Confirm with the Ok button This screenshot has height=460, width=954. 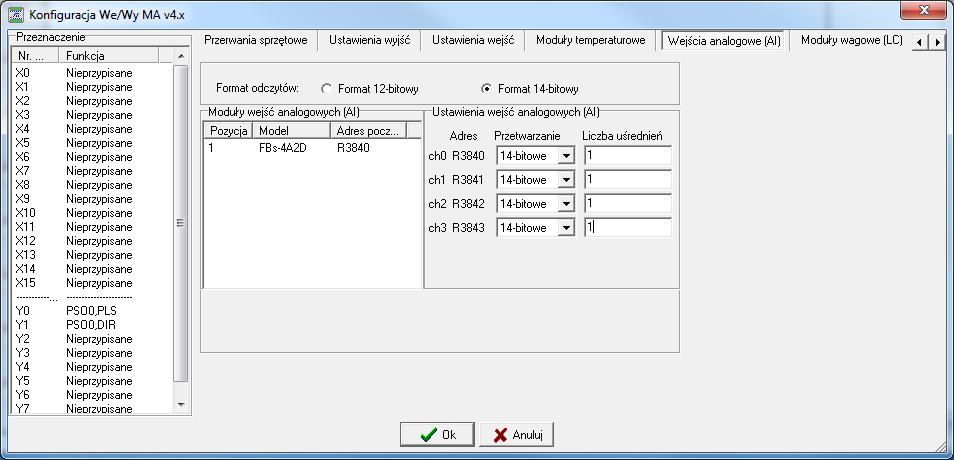(x=437, y=434)
